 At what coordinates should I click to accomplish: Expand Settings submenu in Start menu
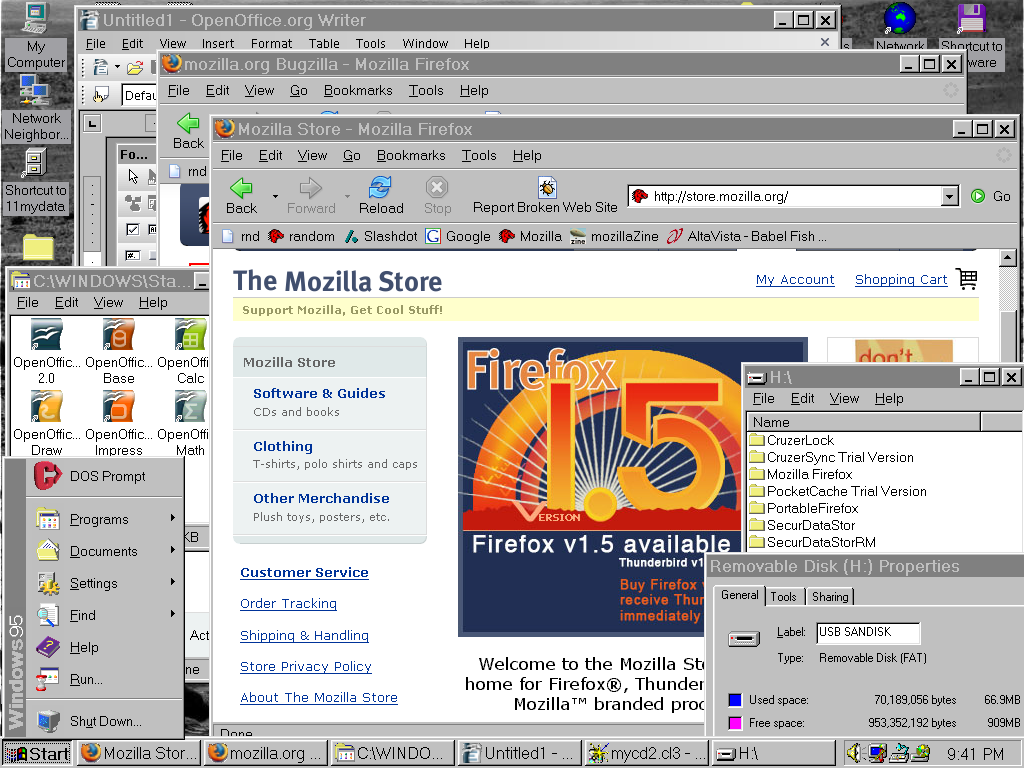click(94, 583)
